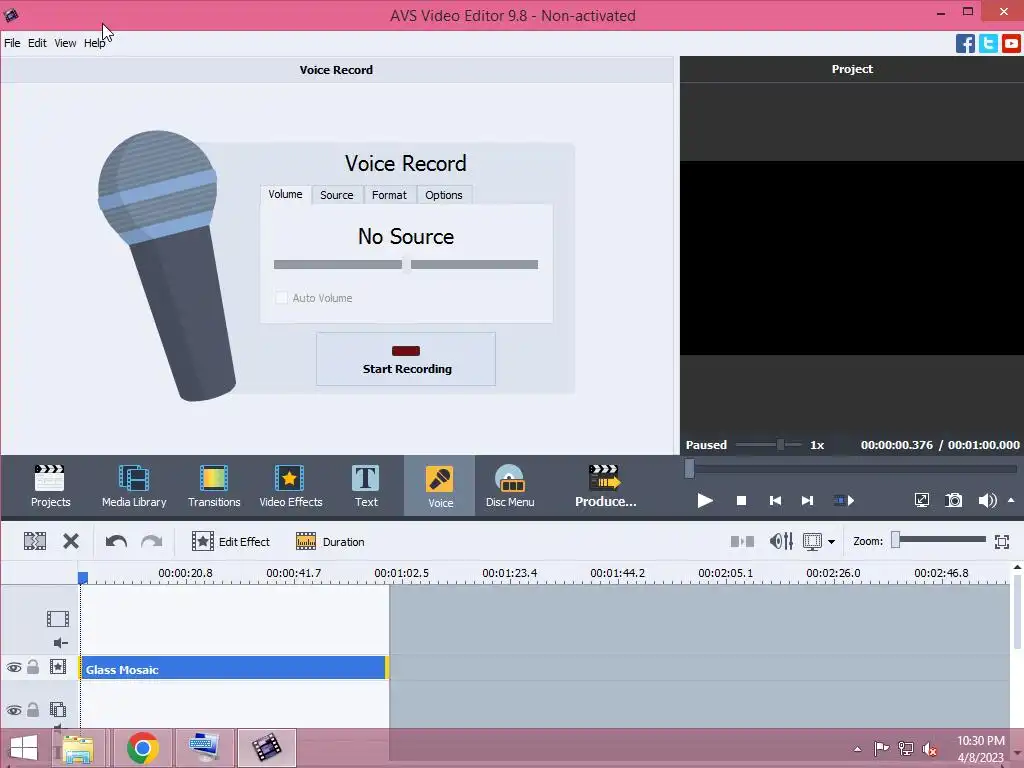Take a snapshot of the preview

pyautogui.click(x=953, y=500)
